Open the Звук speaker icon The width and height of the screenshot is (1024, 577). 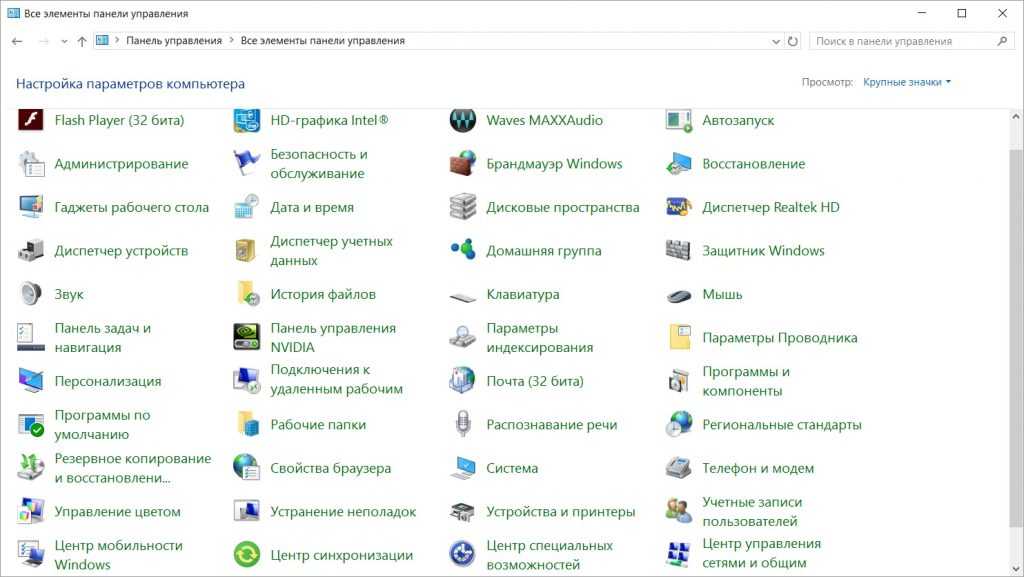tap(31, 295)
